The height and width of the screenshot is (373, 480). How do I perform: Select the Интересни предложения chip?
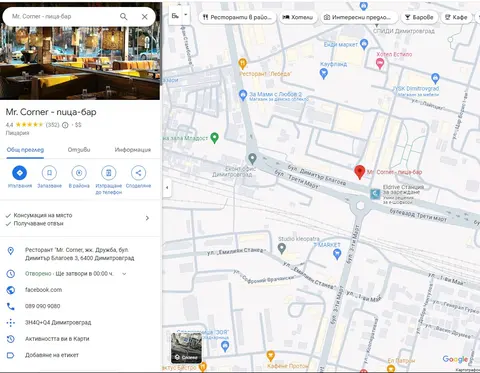pos(359,17)
